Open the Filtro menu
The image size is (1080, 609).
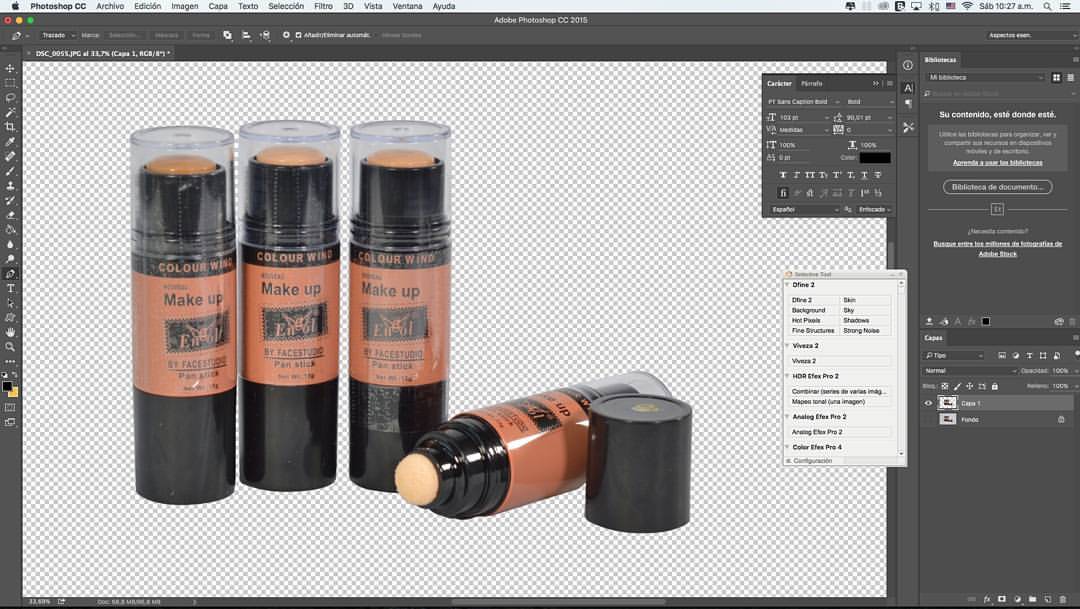(x=323, y=6)
